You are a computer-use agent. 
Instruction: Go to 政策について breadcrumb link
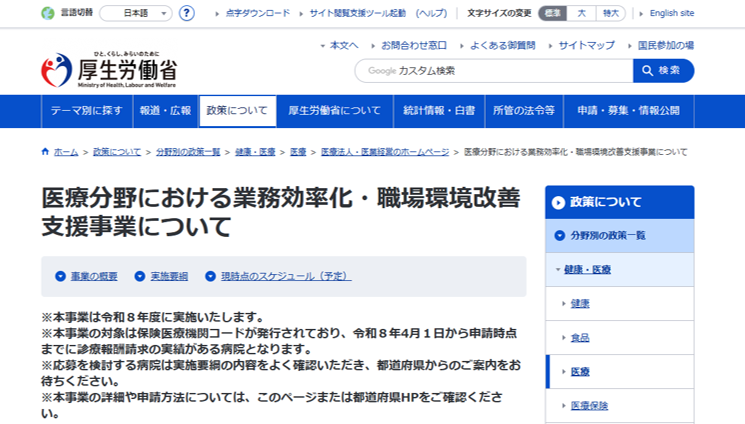(117, 152)
